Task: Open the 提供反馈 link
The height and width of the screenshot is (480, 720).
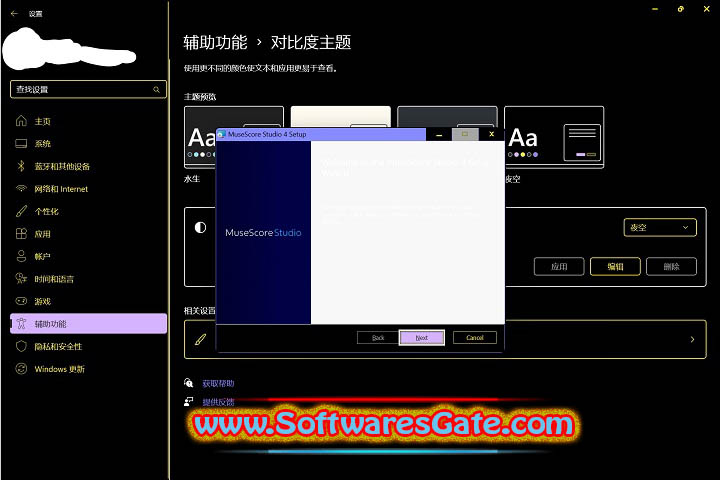Action: point(218,402)
